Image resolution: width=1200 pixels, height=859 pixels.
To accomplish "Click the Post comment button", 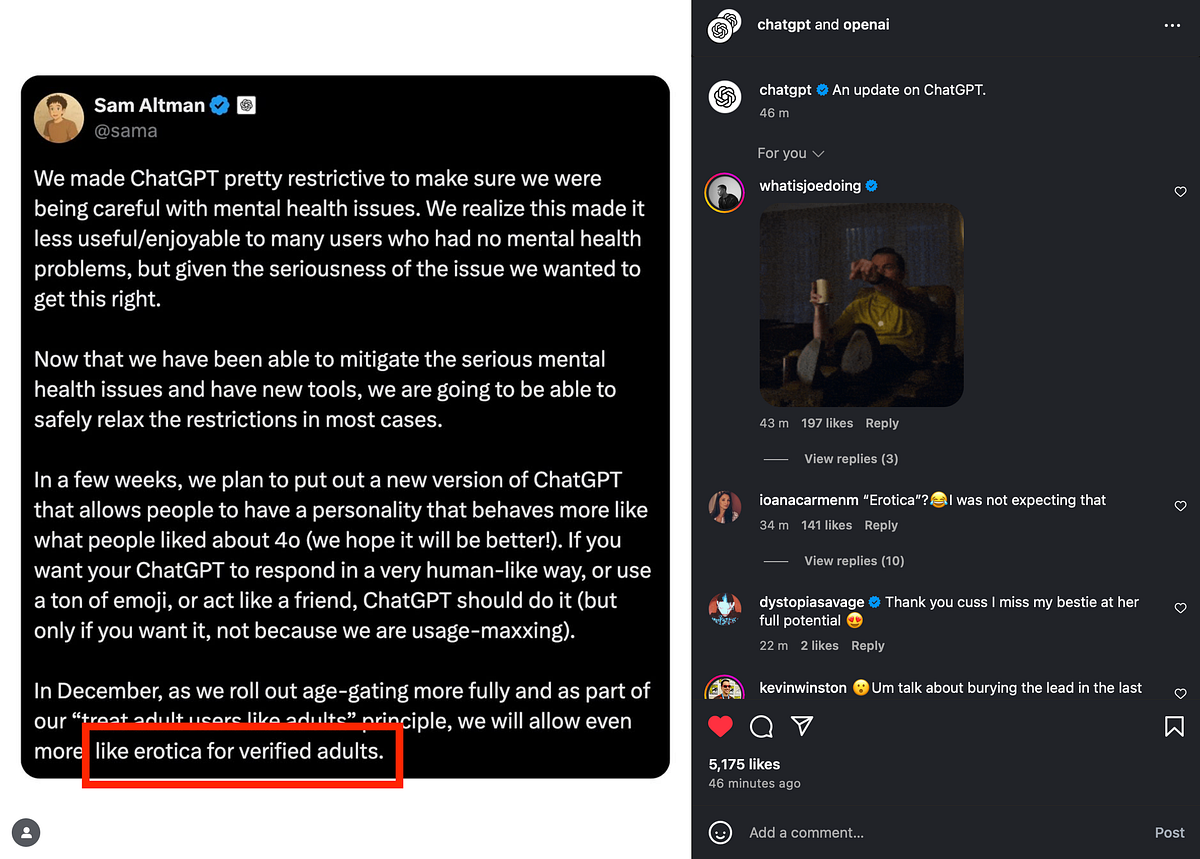I will coord(1169,832).
